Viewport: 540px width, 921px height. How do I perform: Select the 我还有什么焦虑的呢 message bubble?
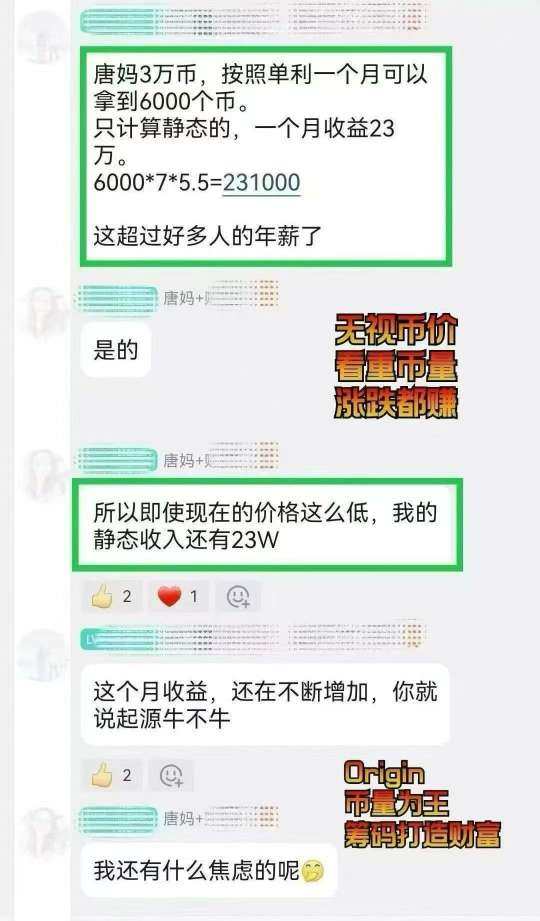click(x=209, y=871)
